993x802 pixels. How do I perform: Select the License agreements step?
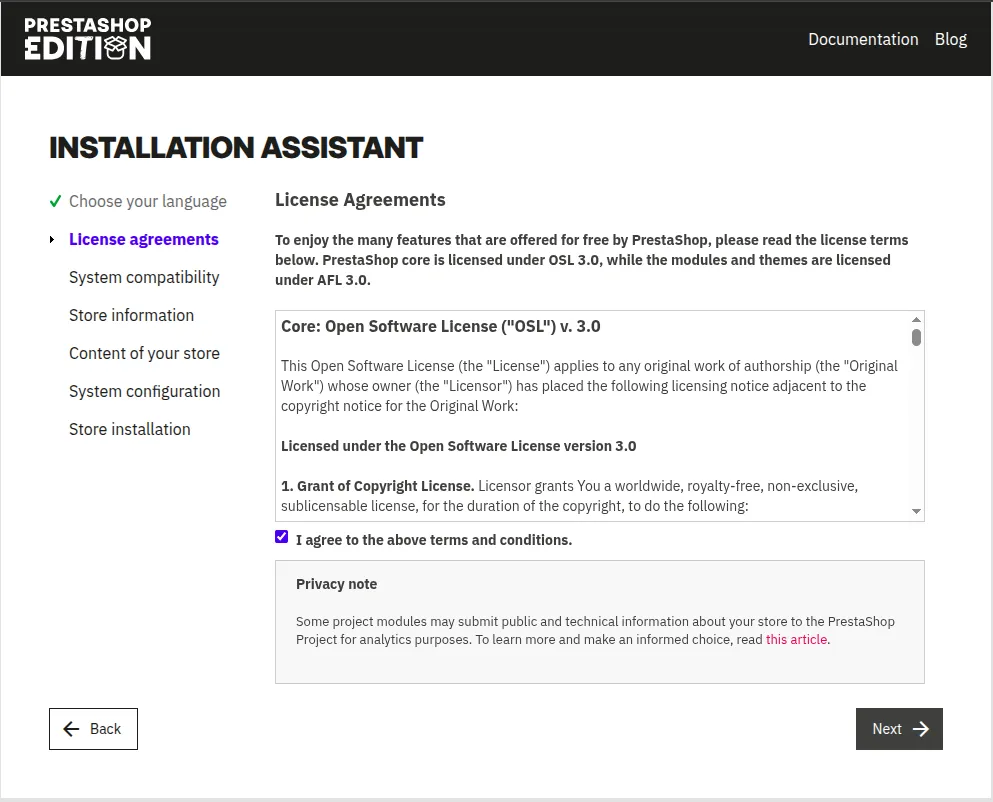tap(143, 240)
